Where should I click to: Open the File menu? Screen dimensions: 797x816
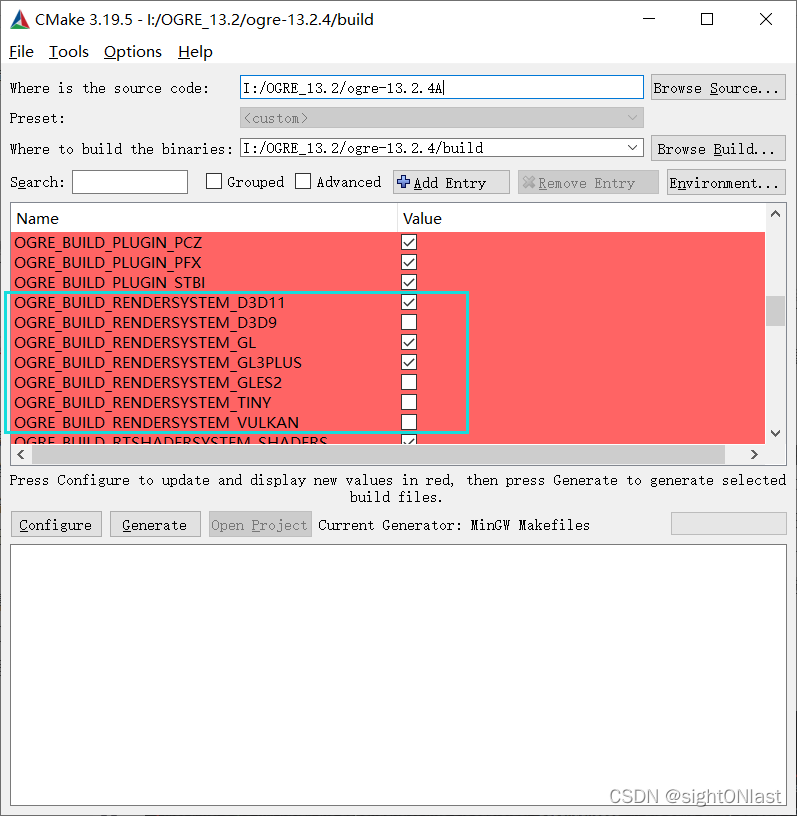click(21, 52)
